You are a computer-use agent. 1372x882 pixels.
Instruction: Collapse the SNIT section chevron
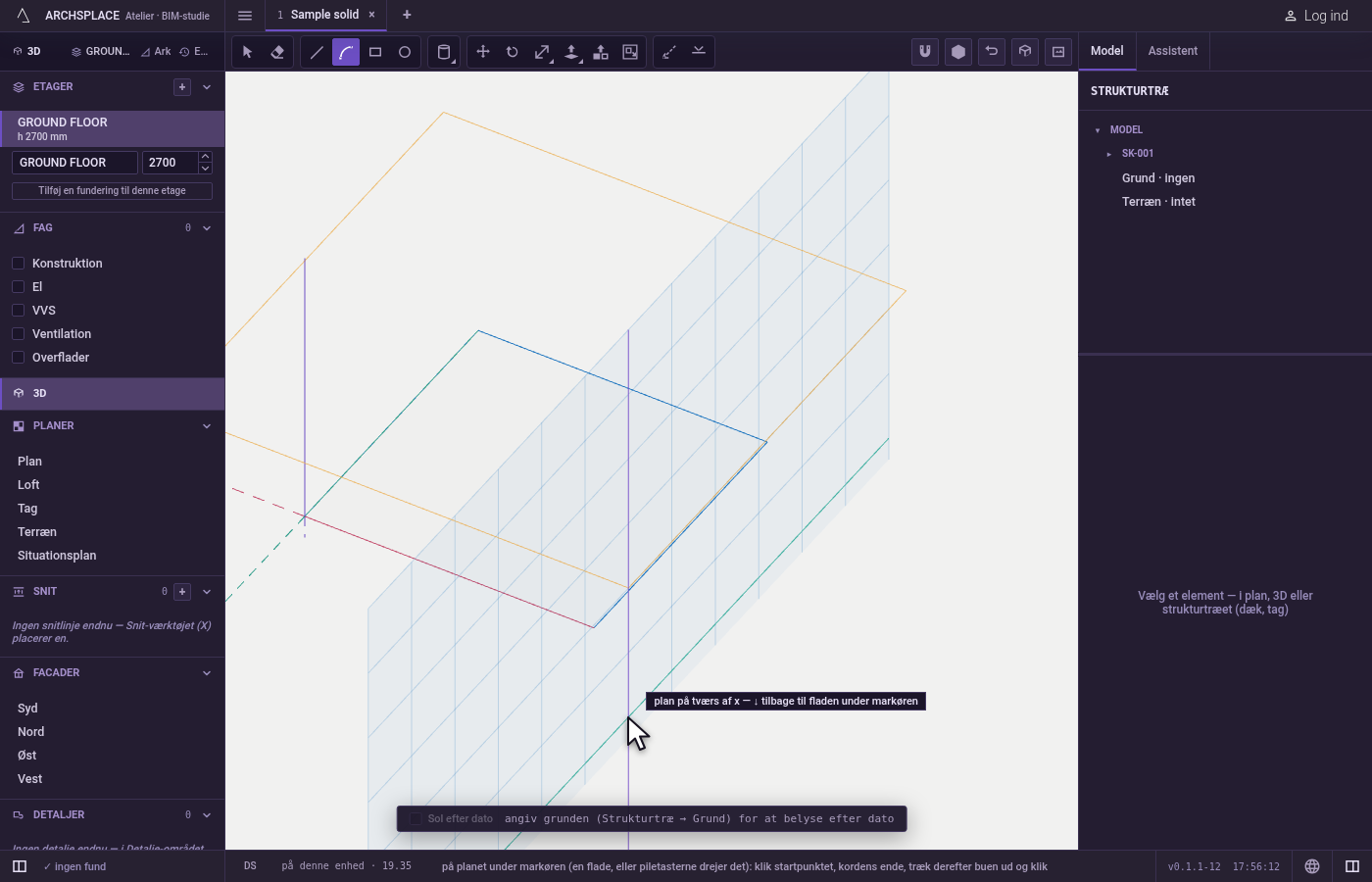(207, 592)
